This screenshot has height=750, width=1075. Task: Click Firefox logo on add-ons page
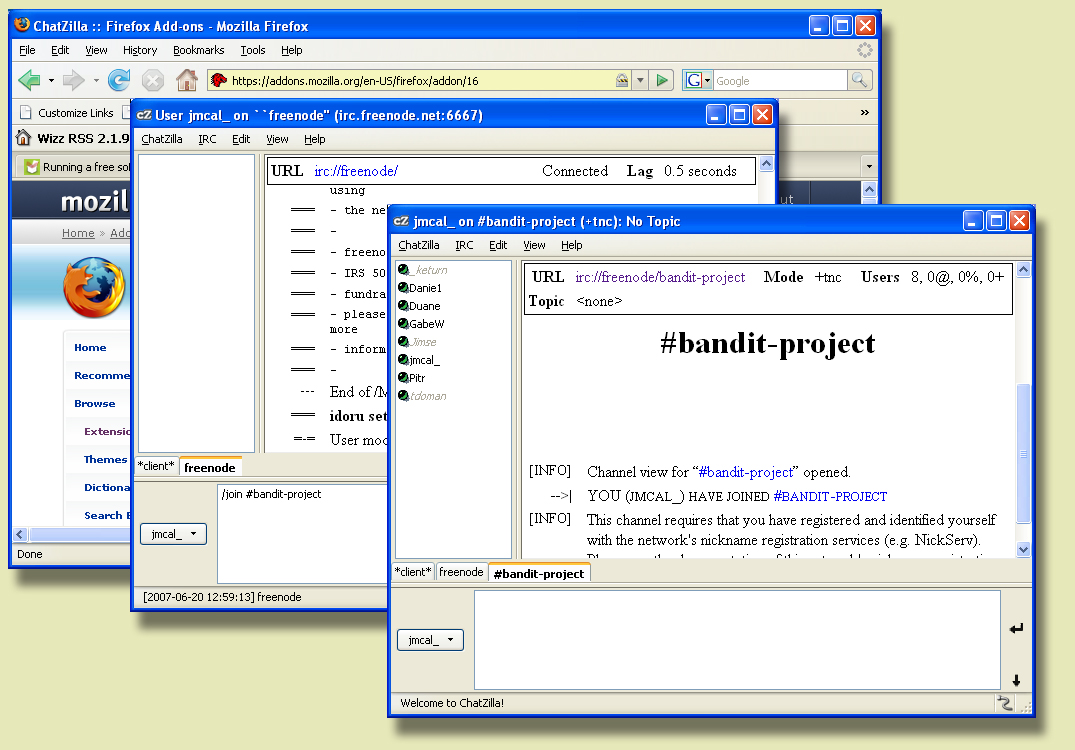94,287
